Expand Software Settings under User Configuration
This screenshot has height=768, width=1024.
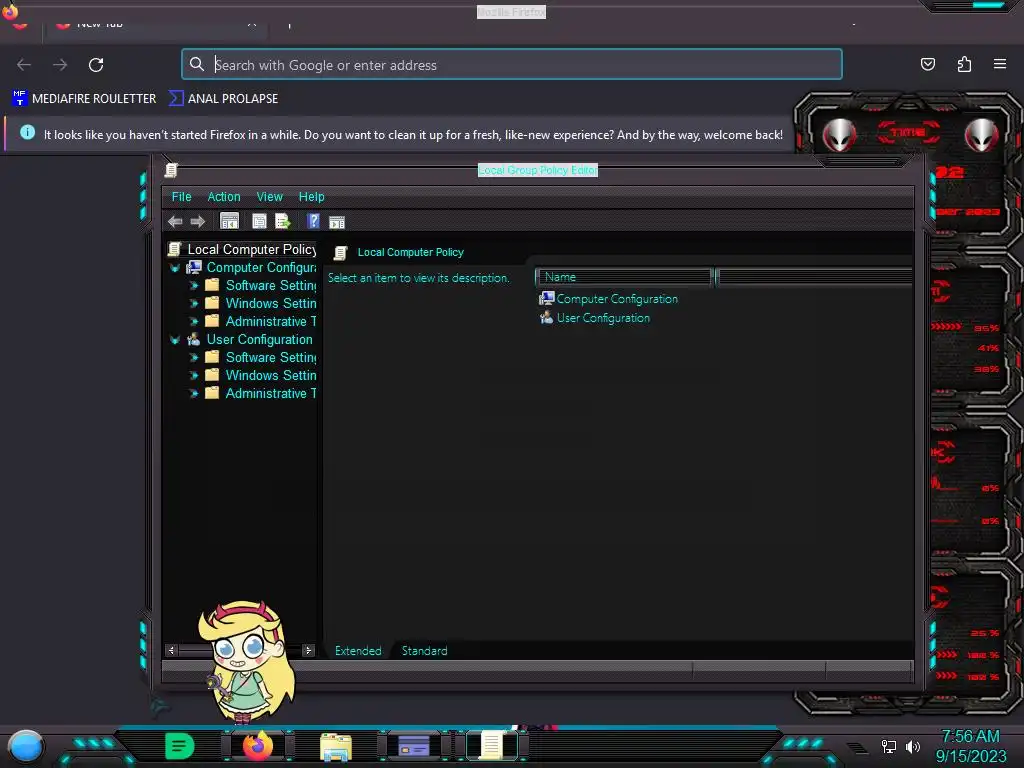coord(194,357)
